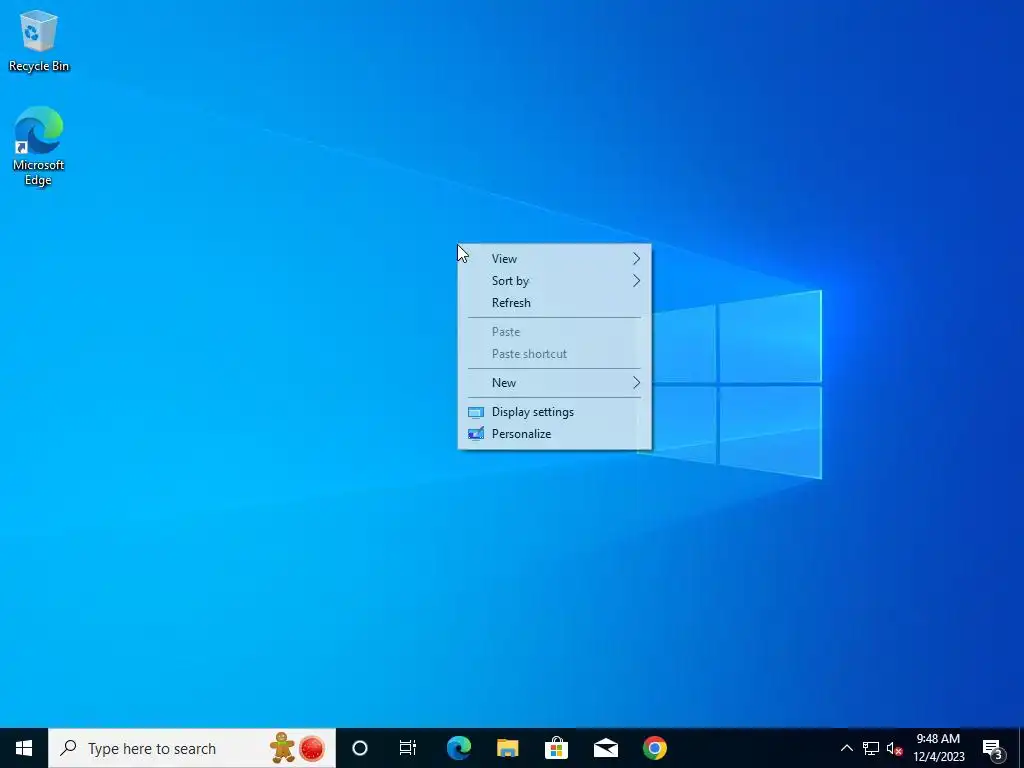
Task: Launch Microsoft Edge from the taskbar
Action: (x=458, y=748)
